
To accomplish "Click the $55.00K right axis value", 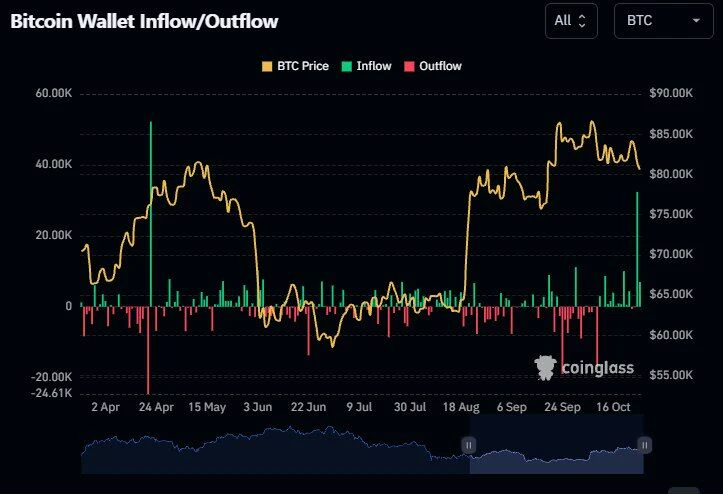I will 671,375.
